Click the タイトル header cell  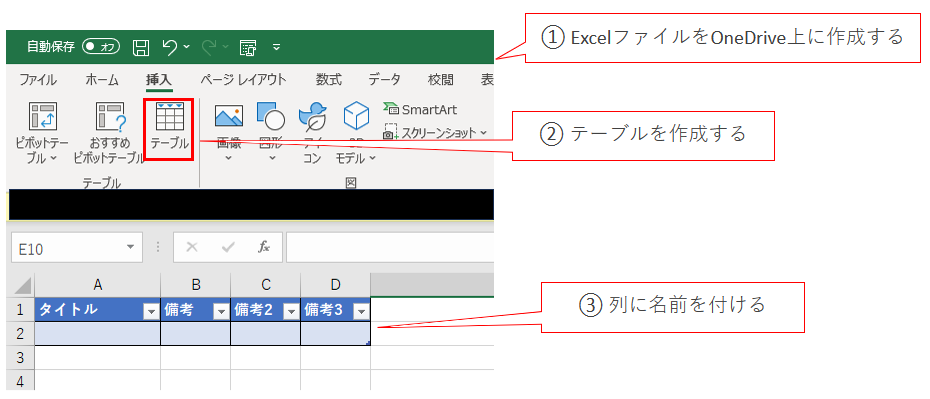98,309
